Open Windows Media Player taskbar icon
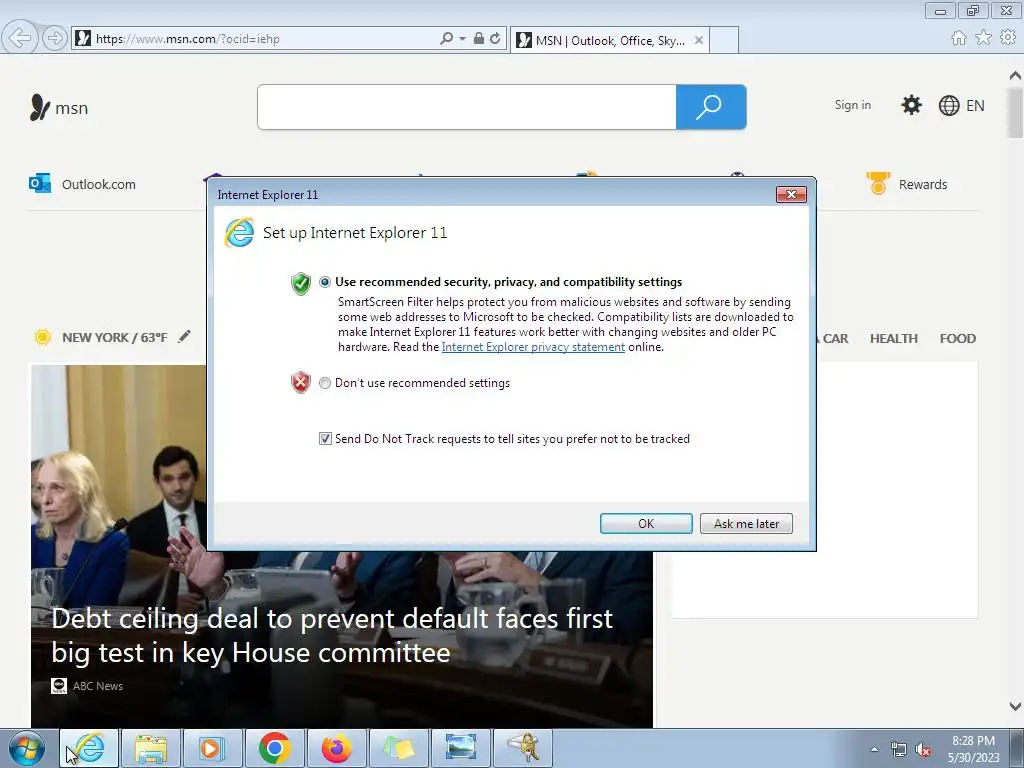1024x768 pixels. tap(212, 748)
